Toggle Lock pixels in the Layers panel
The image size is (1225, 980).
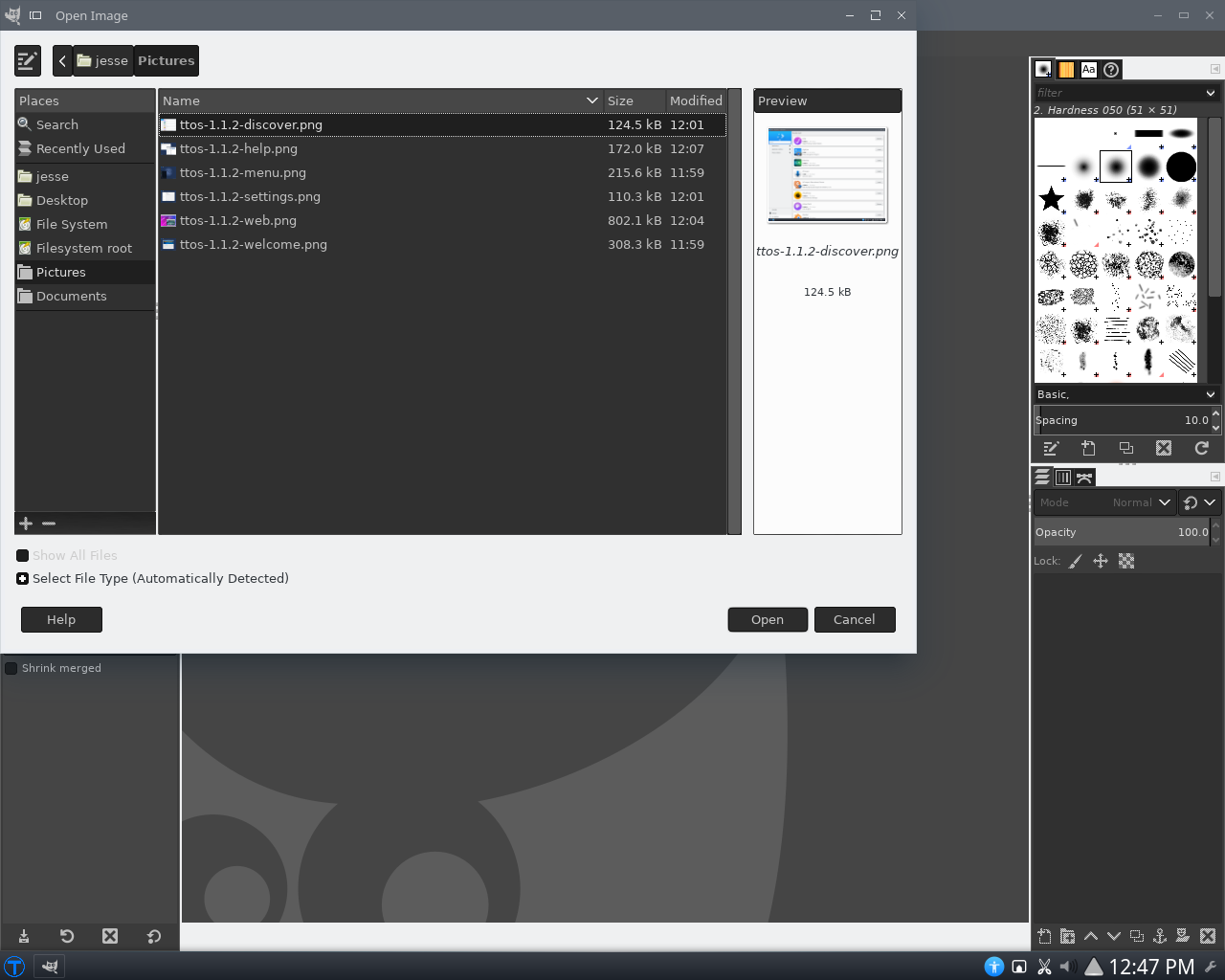click(x=1076, y=561)
